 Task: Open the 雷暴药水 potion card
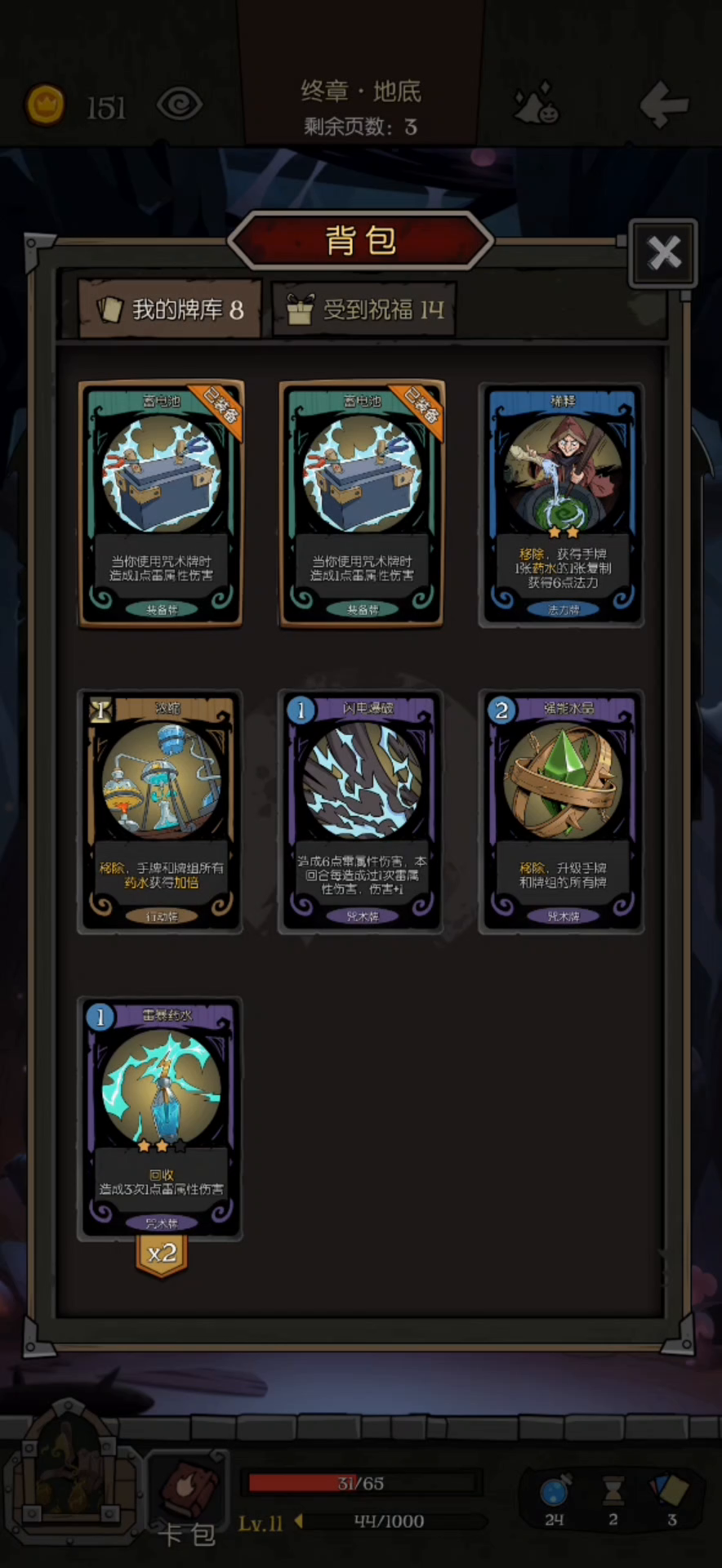coord(160,1118)
